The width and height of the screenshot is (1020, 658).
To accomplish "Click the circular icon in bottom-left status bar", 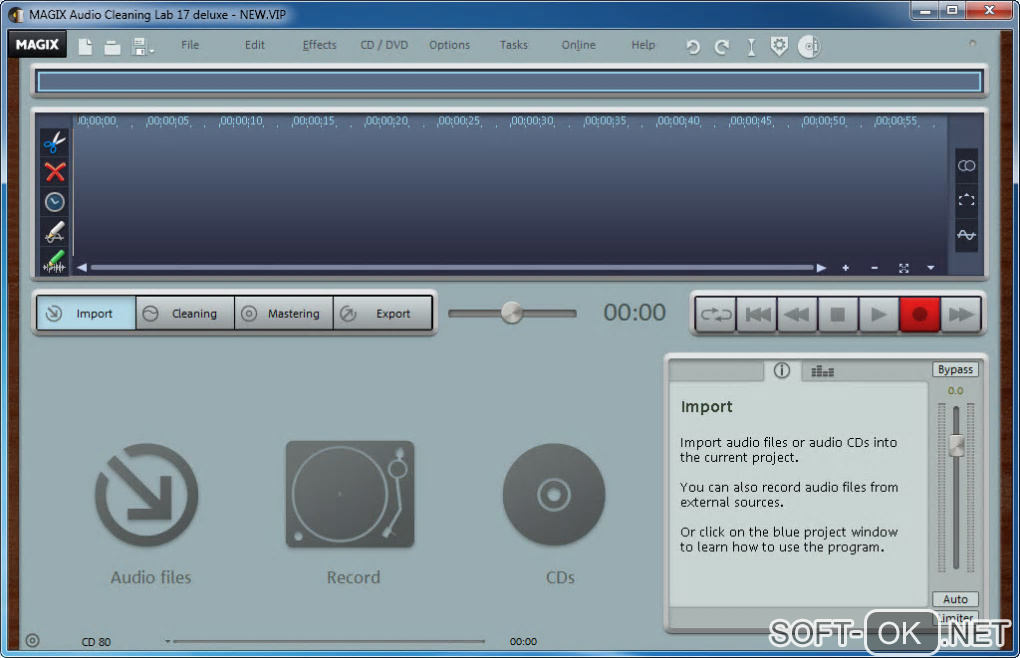I will click(x=33, y=640).
